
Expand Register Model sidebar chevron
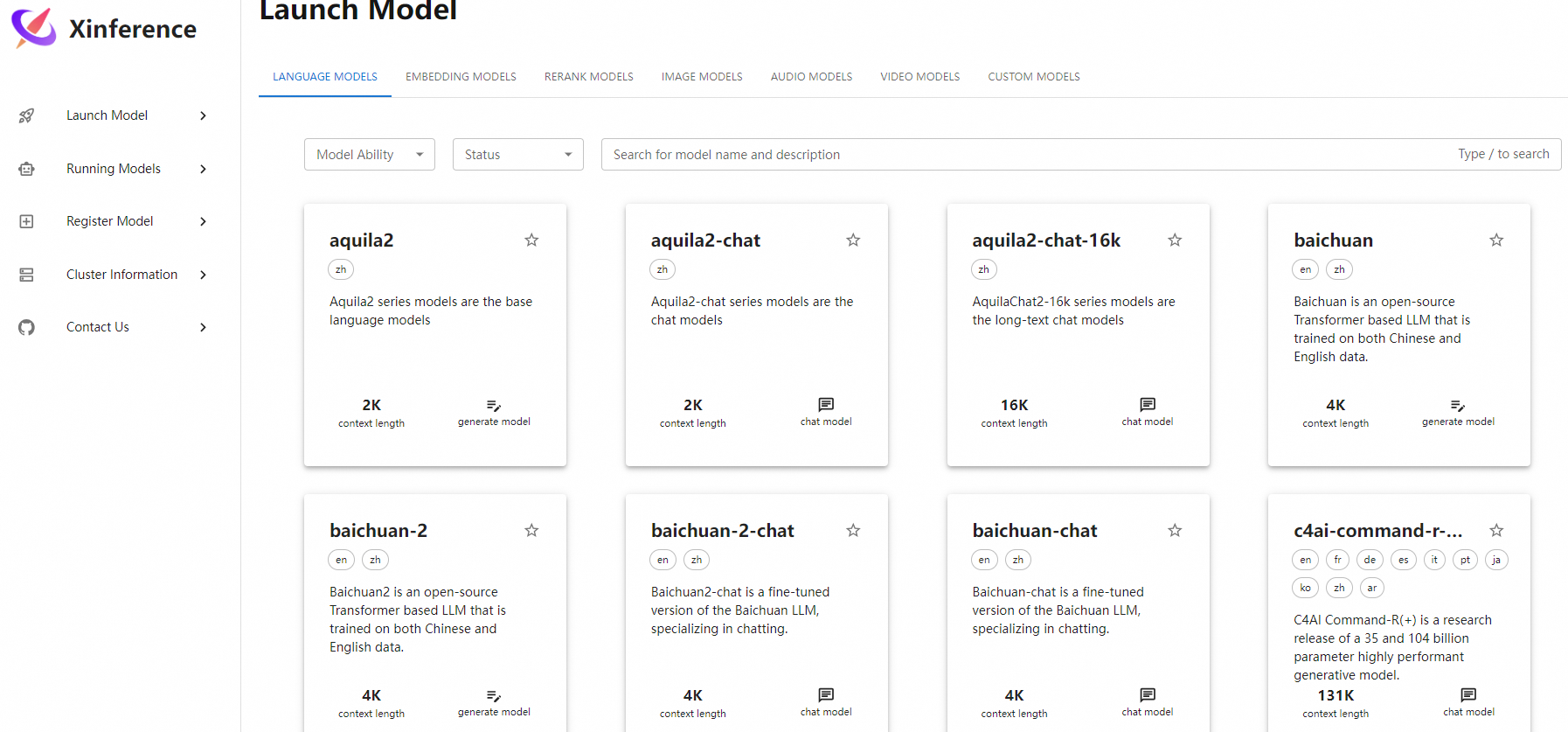point(203,221)
